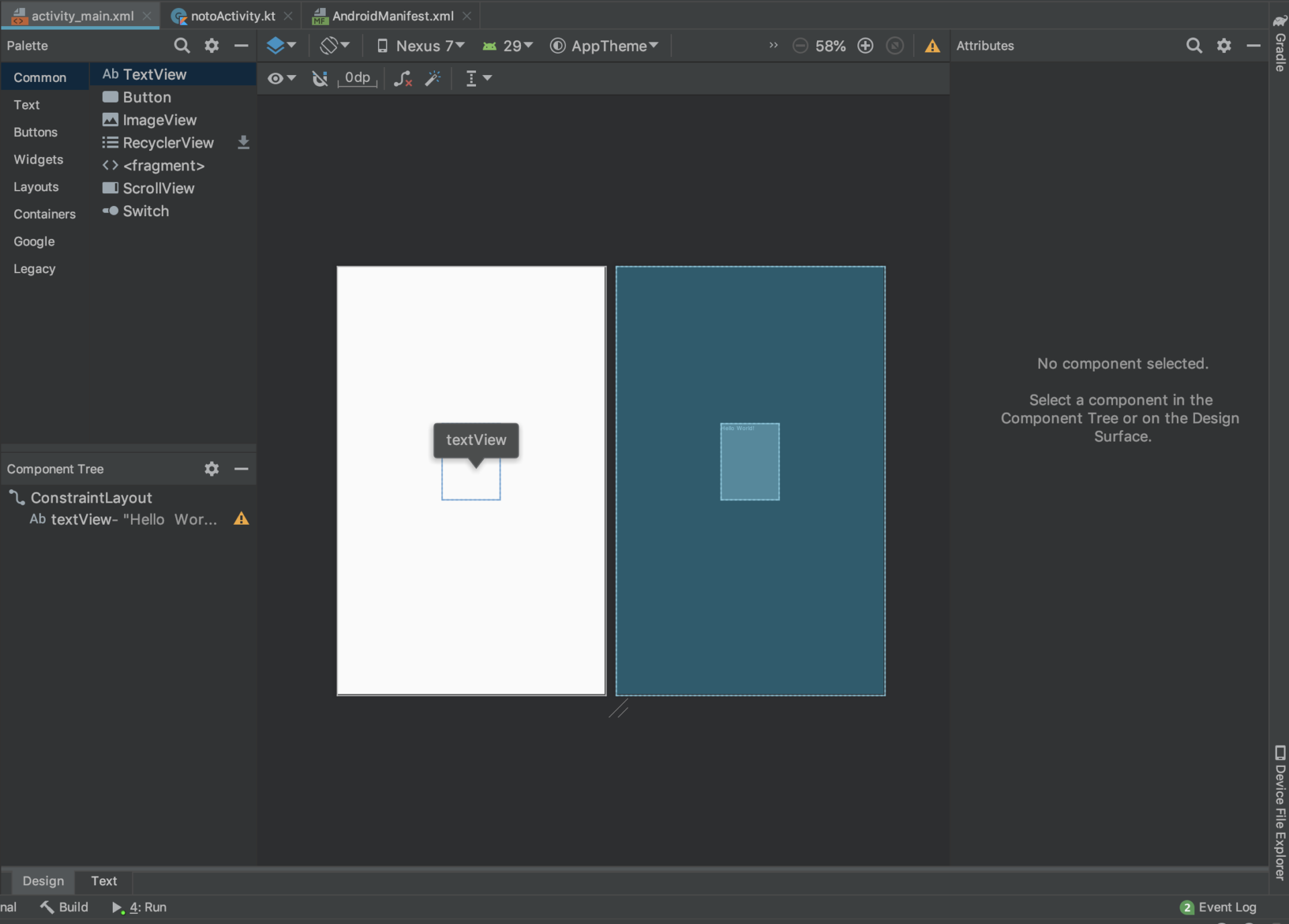This screenshot has height=924, width=1289.
Task: Zoom out using the minus icon
Action: tap(800, 46)
